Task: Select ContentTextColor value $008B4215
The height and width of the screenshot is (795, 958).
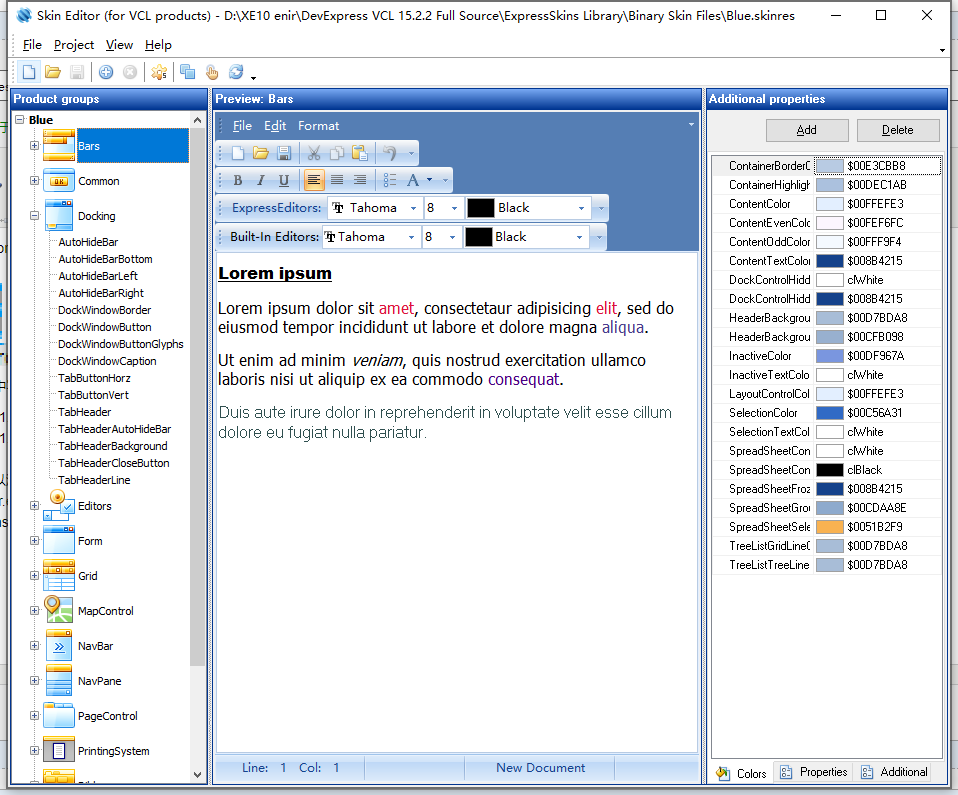Action: (x=874, y=261)
